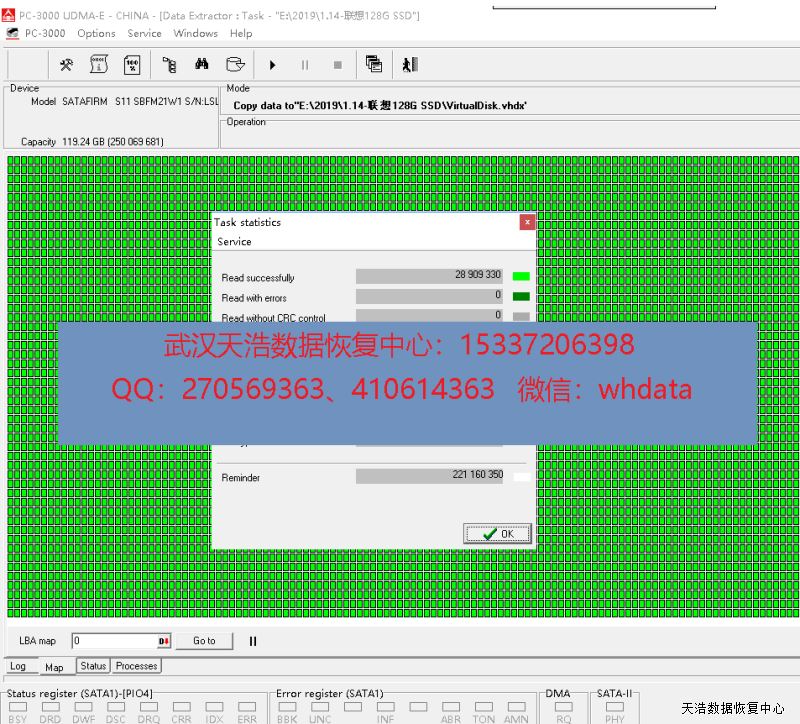Screen dimensions: 800x724
Task: Switch to the Processes tab
Action: click(136, 666)
